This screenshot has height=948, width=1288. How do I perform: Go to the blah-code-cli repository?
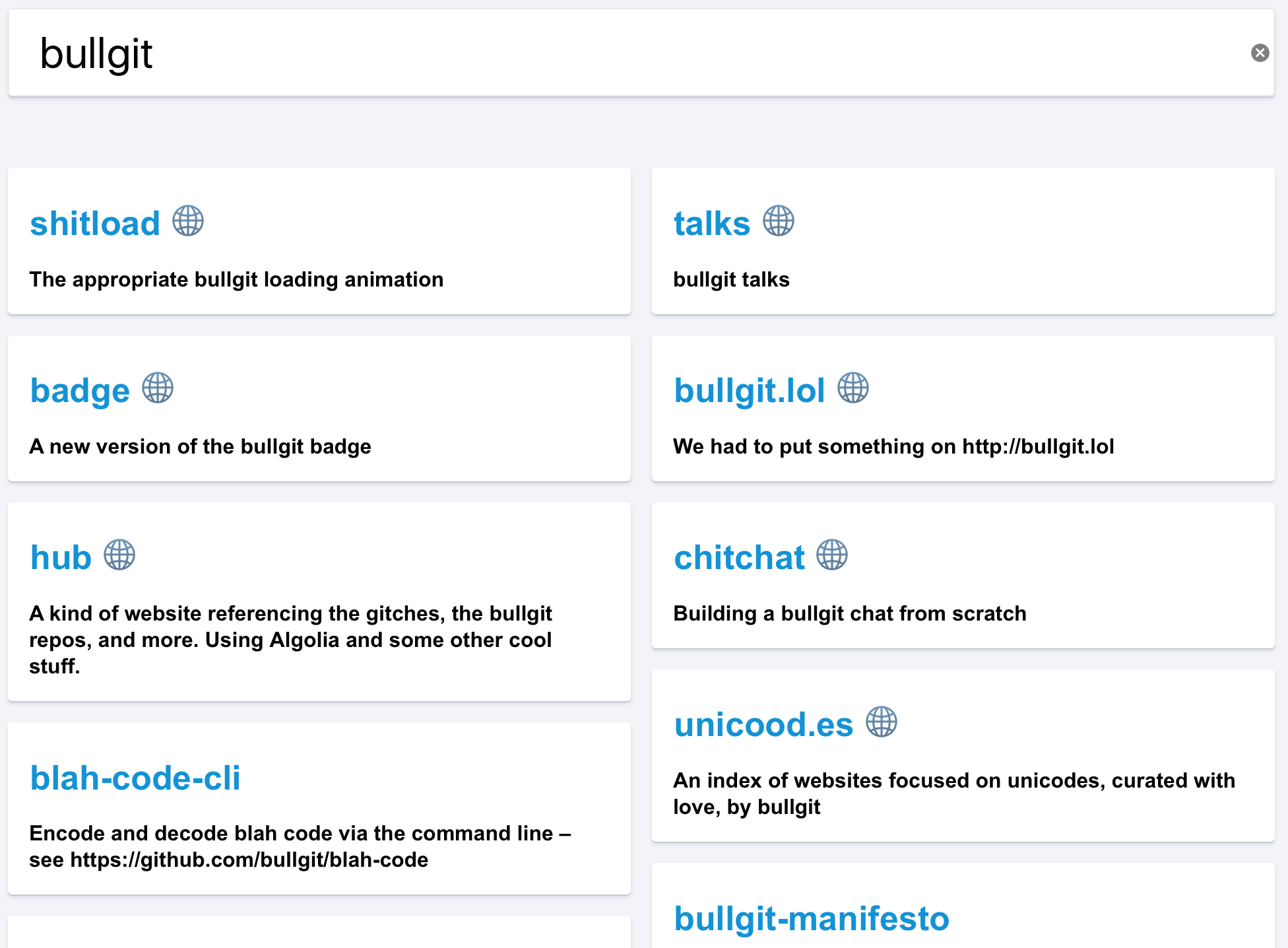click(135, 778)
